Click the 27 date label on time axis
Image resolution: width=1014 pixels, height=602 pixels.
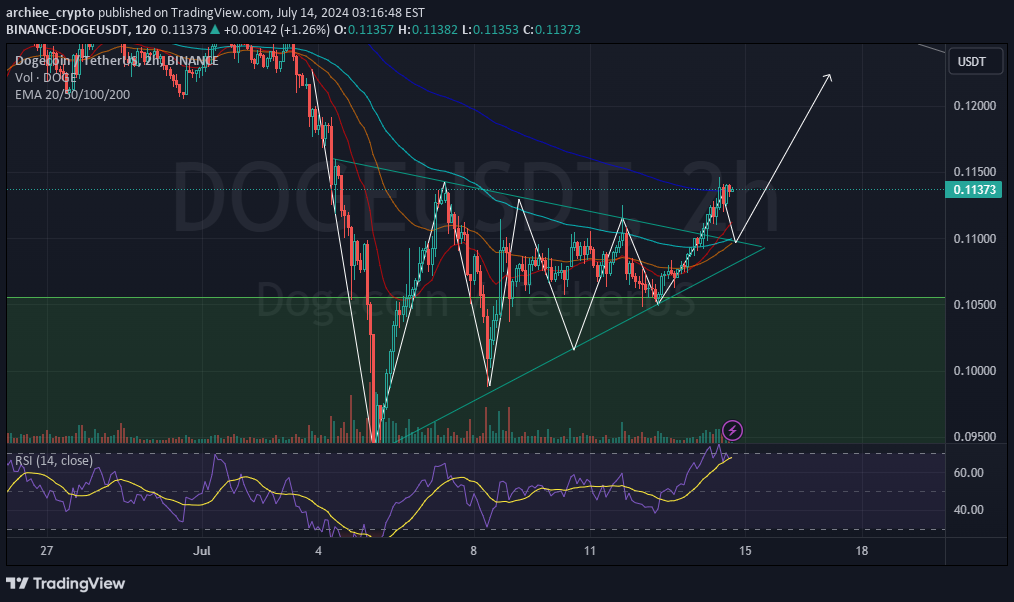pos(46,551)
